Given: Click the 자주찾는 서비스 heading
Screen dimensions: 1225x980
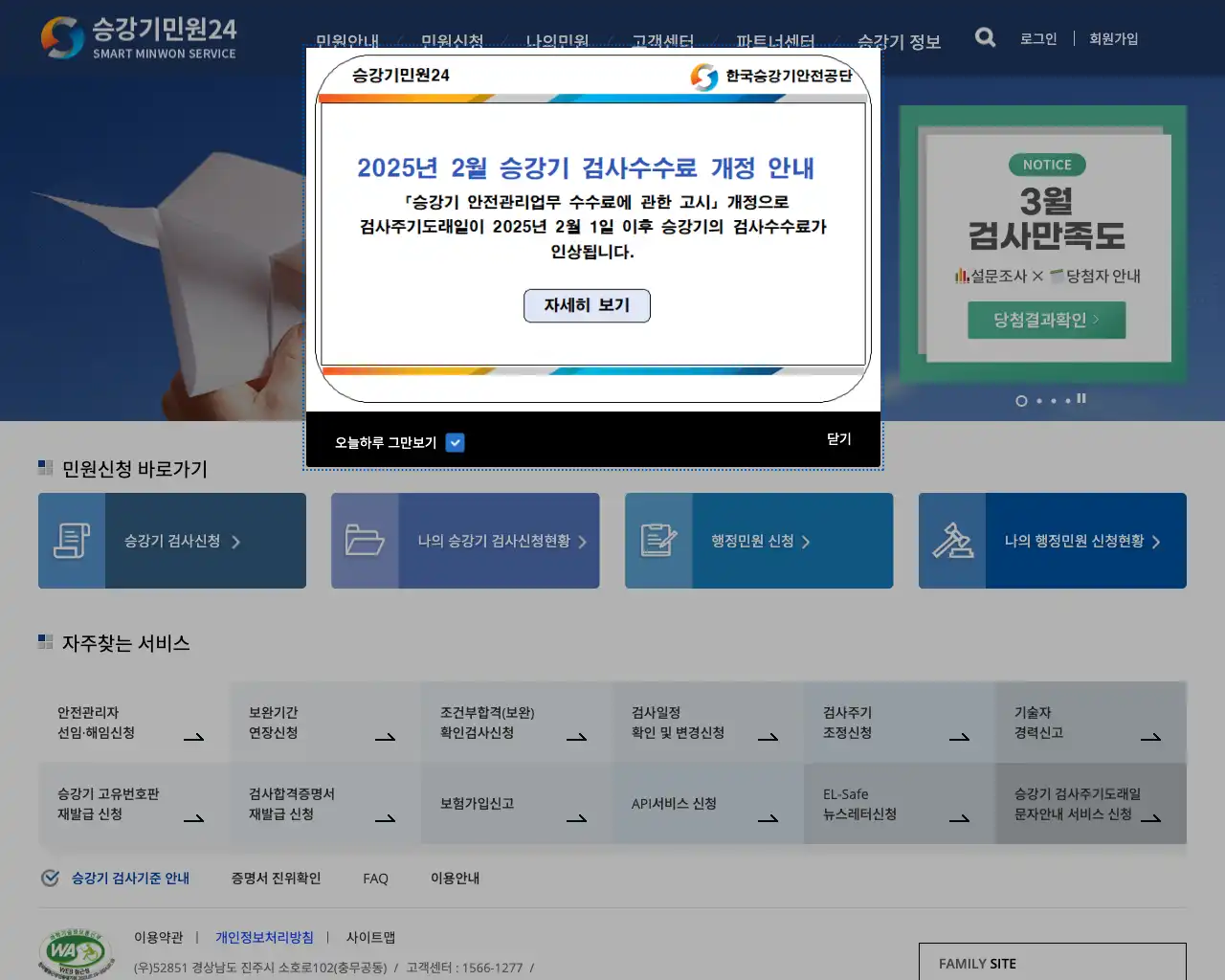Looking at the screenshot, I should [125, 643].
